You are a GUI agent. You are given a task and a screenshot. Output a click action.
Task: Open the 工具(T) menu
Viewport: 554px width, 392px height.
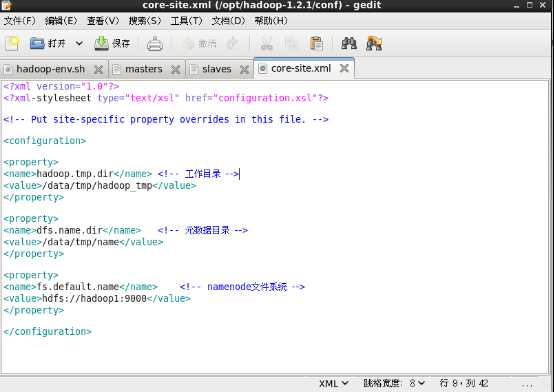(186, 21)
